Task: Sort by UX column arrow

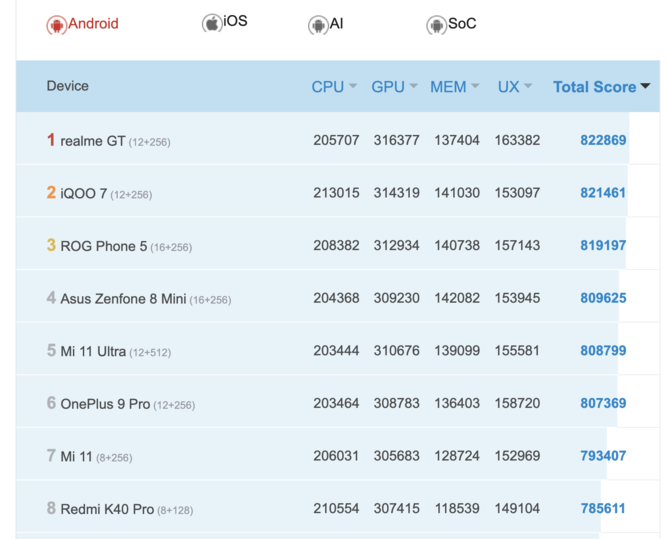Action: tap(528, 86)
